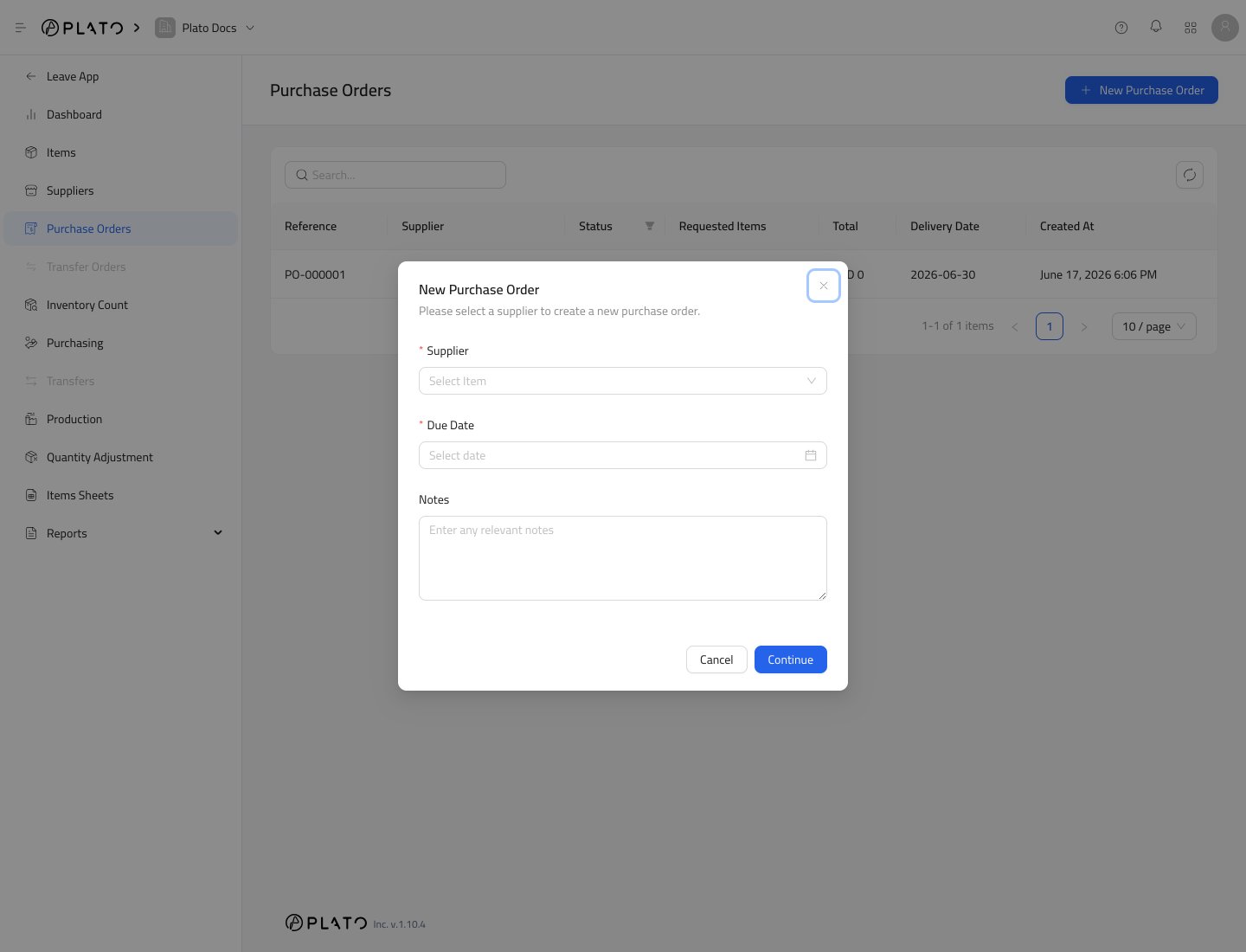Go to page 1 in pagination
The height and width of the screenshot is (952, 1246).
point(1050,326)
